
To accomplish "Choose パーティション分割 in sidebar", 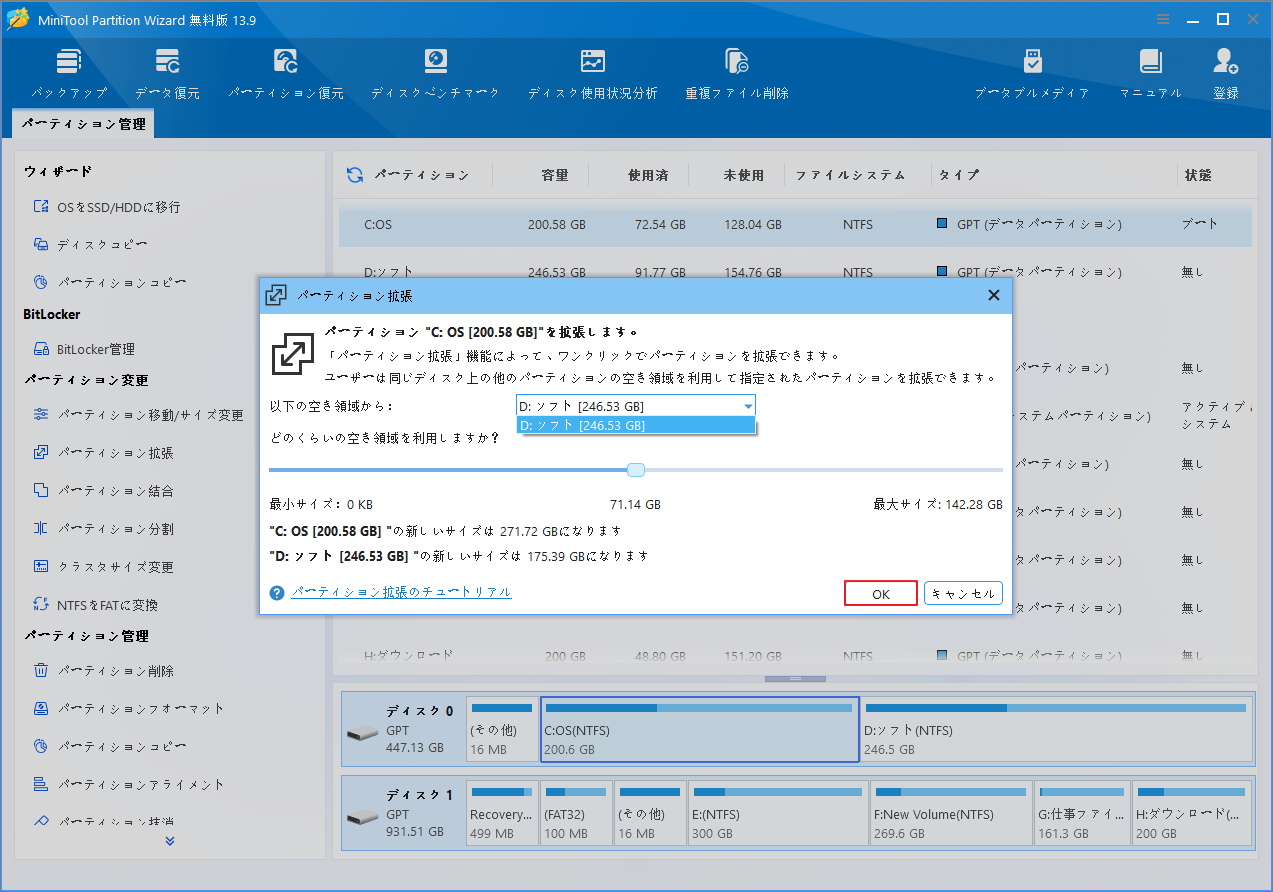I will click(x=103, y=529).
